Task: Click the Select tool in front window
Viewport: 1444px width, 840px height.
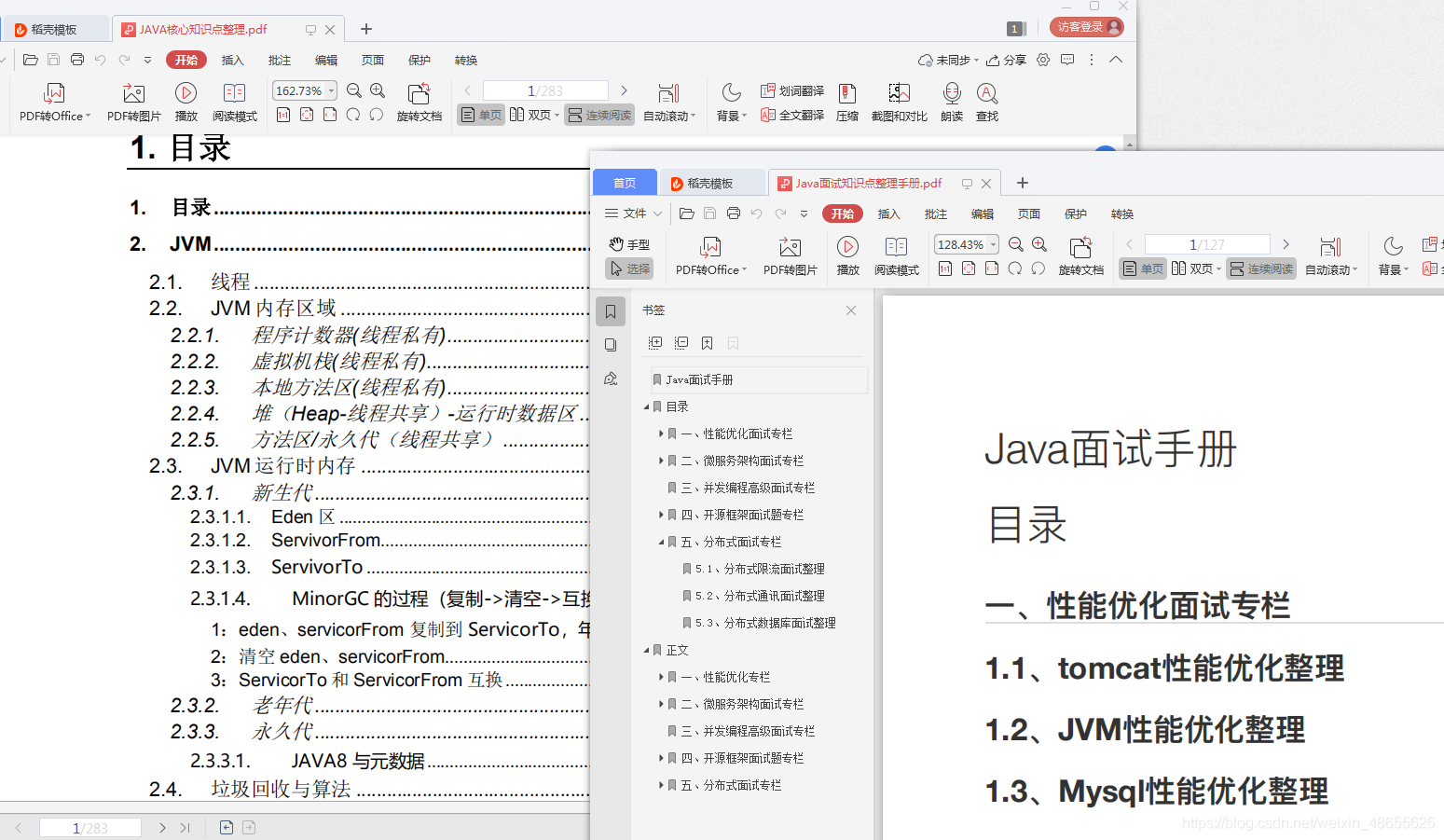Action: point(629,269)
